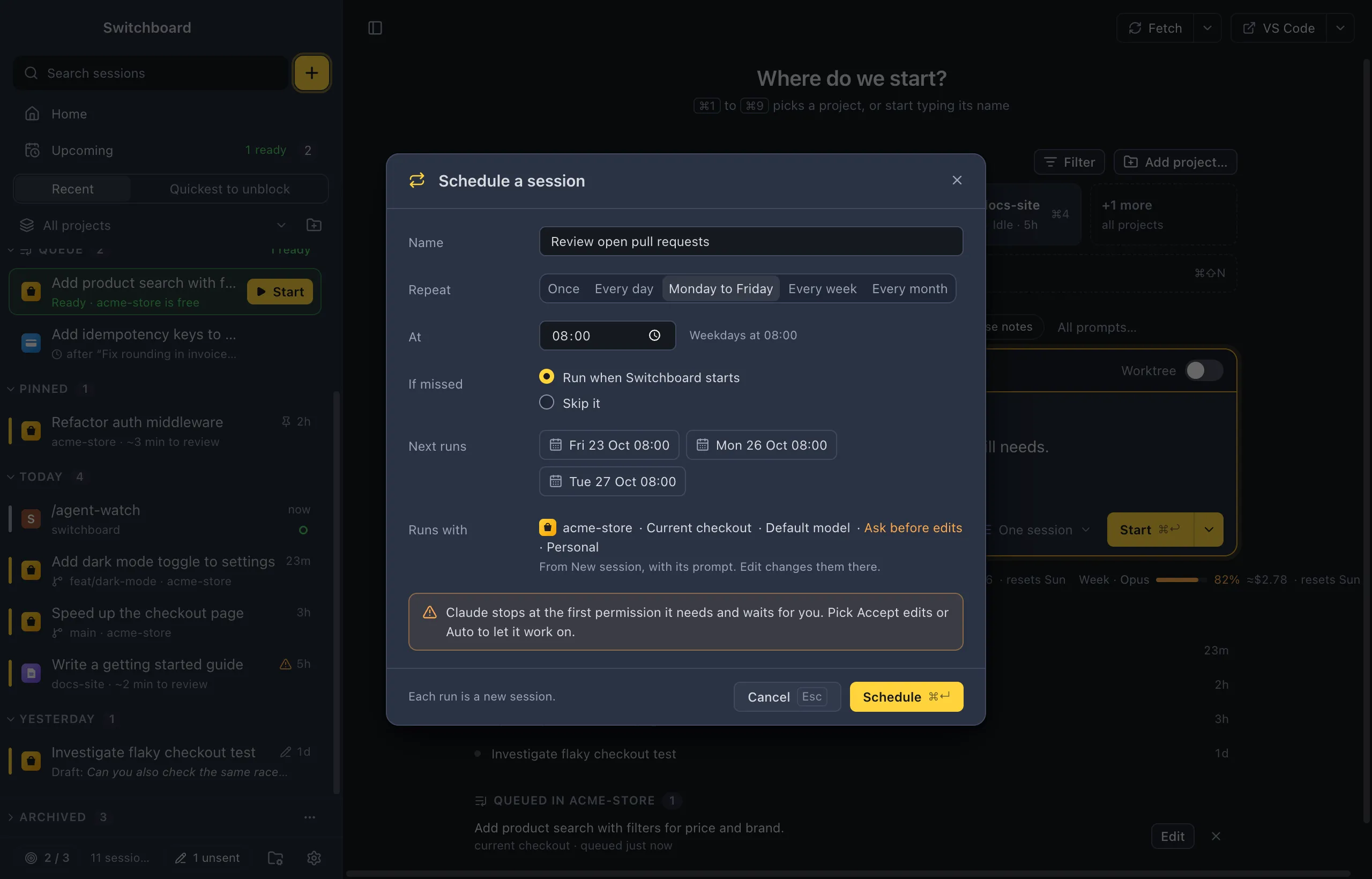The height and width of the screenshot is (879, 1372).
Task: Click the Week Opus usage progress bar
Action: (1181, 579)
